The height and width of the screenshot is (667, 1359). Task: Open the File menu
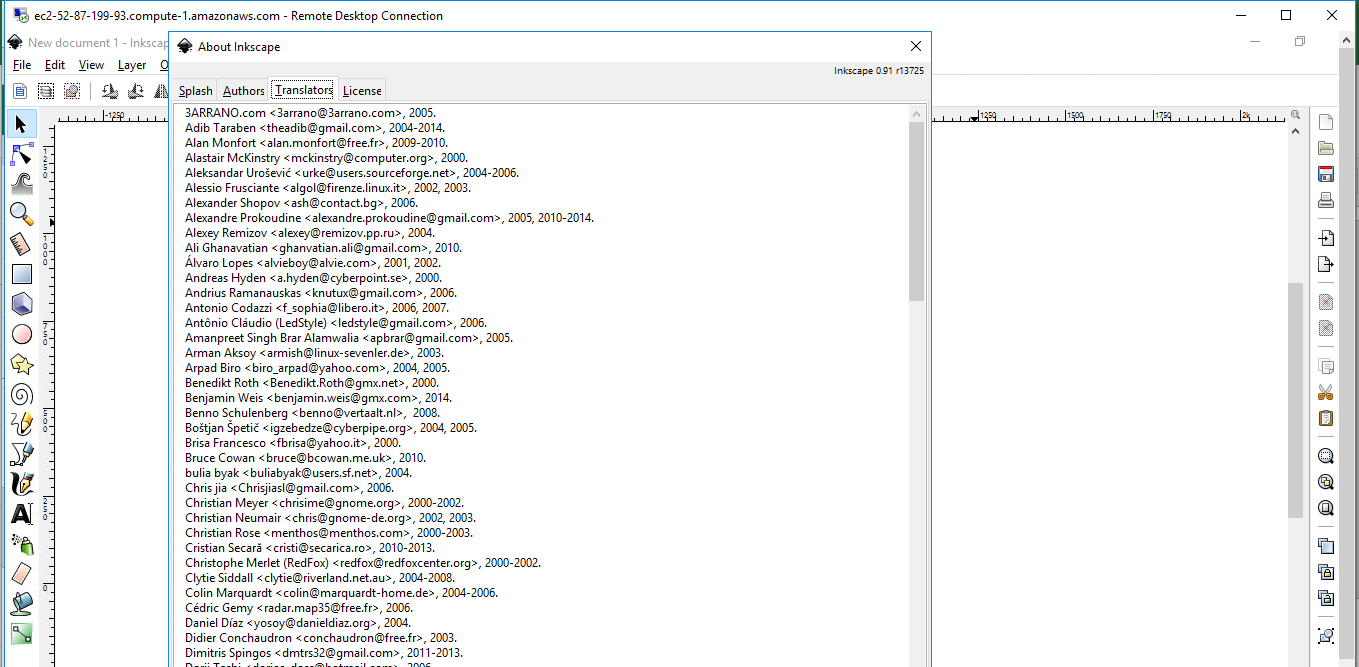[x=22, y=65]
